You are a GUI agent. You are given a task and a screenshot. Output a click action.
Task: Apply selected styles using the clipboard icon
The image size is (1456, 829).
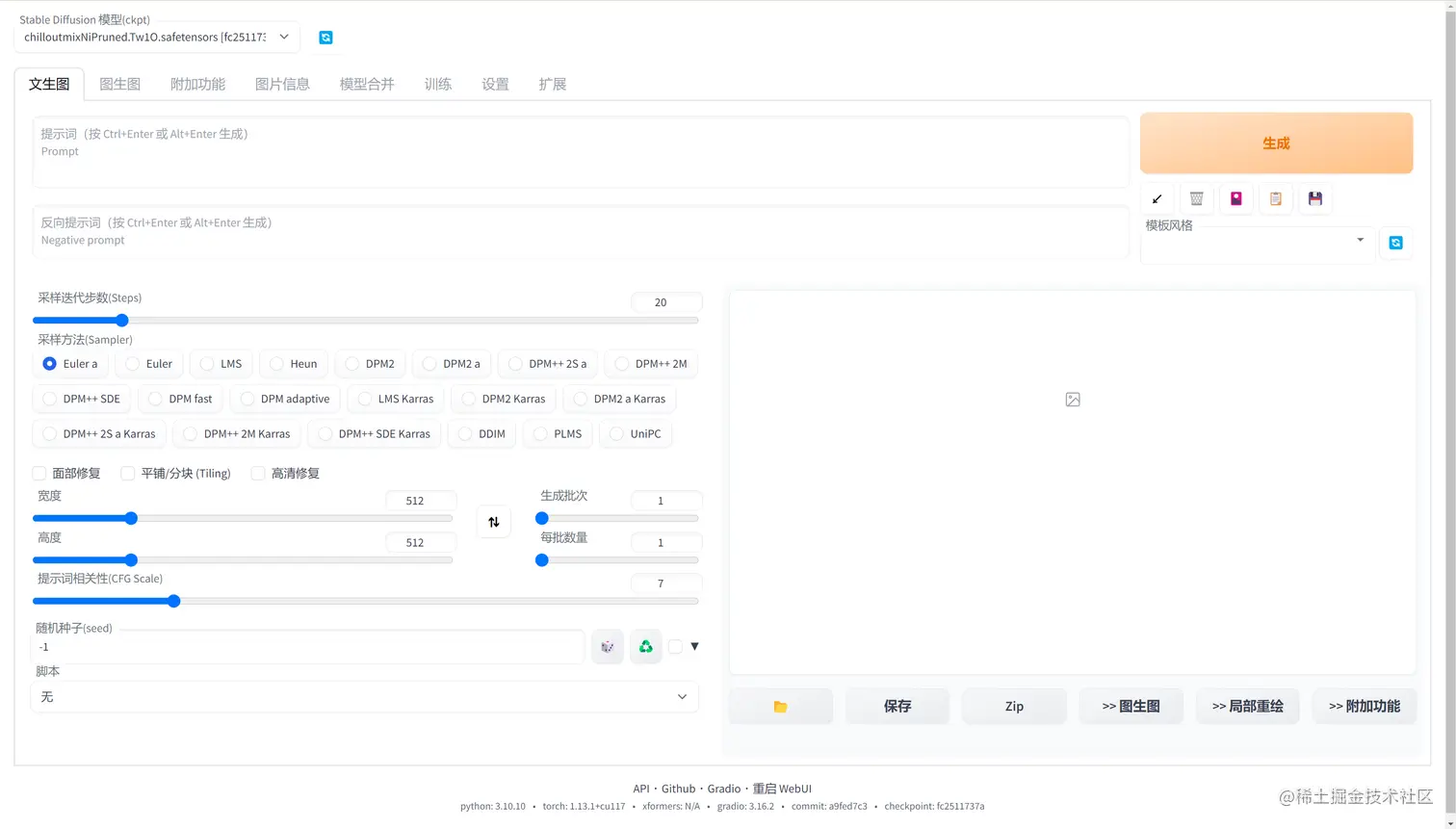(1275, 198)
